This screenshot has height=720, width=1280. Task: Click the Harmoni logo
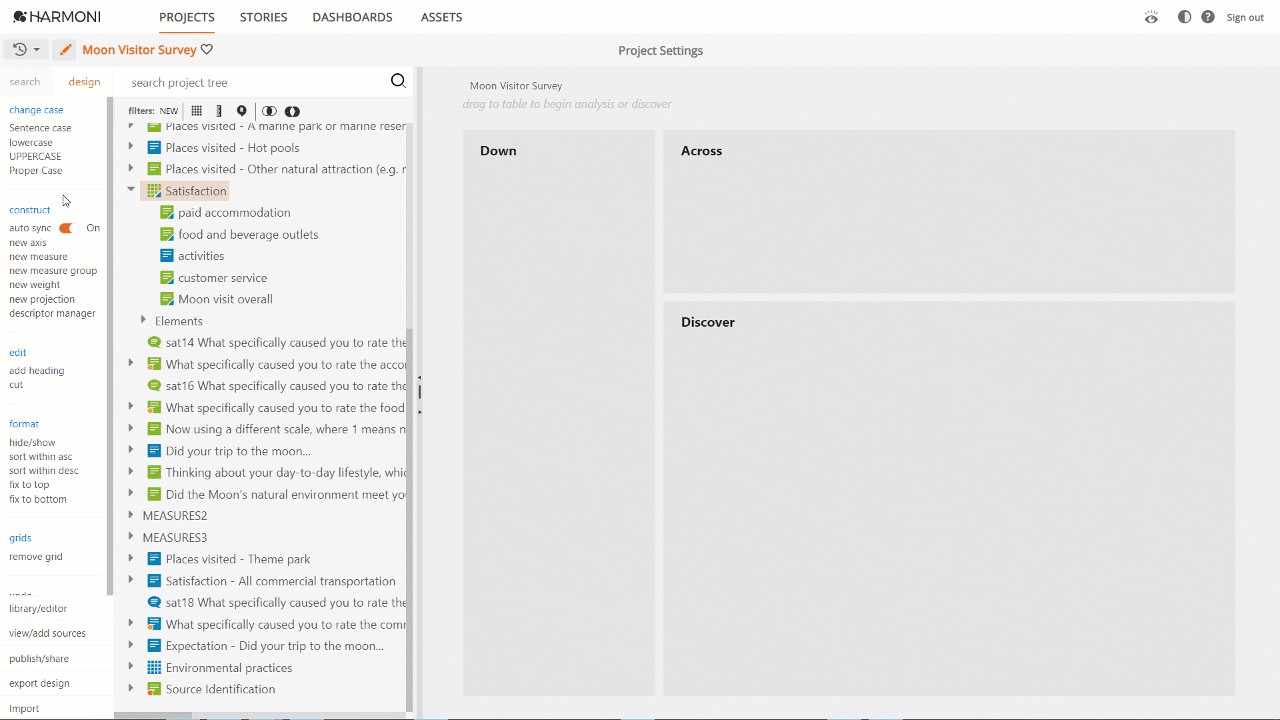coord(57,17)
